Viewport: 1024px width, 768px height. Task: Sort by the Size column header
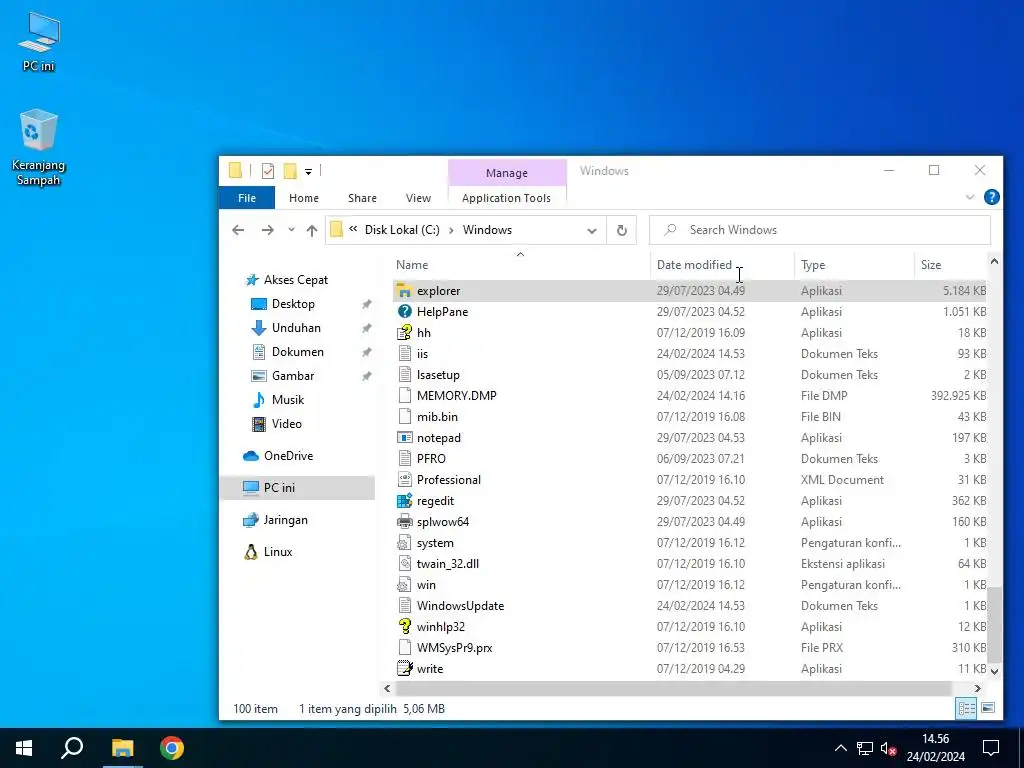click(931, 264)
